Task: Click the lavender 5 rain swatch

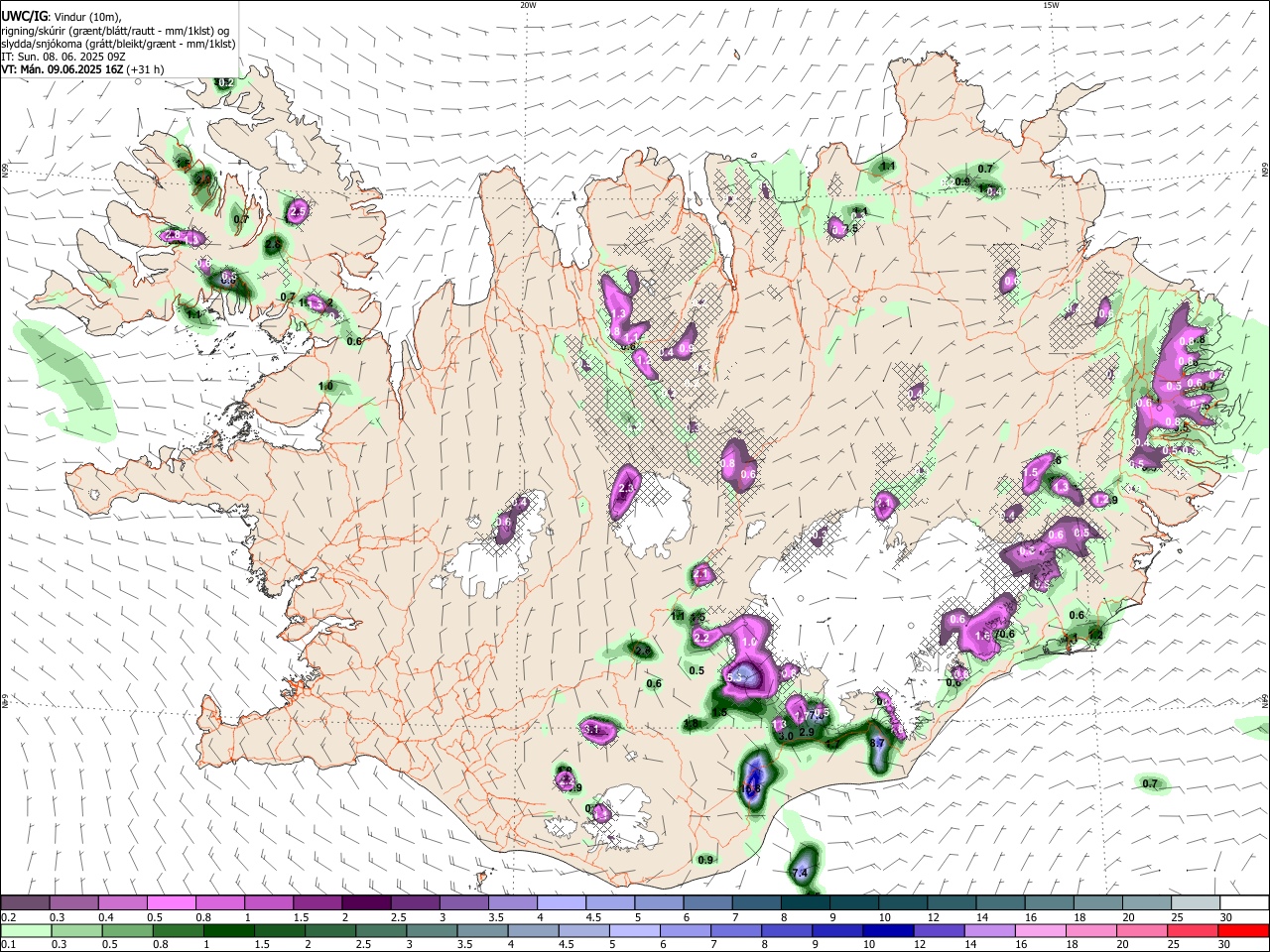Action: (x=633, y=930)
